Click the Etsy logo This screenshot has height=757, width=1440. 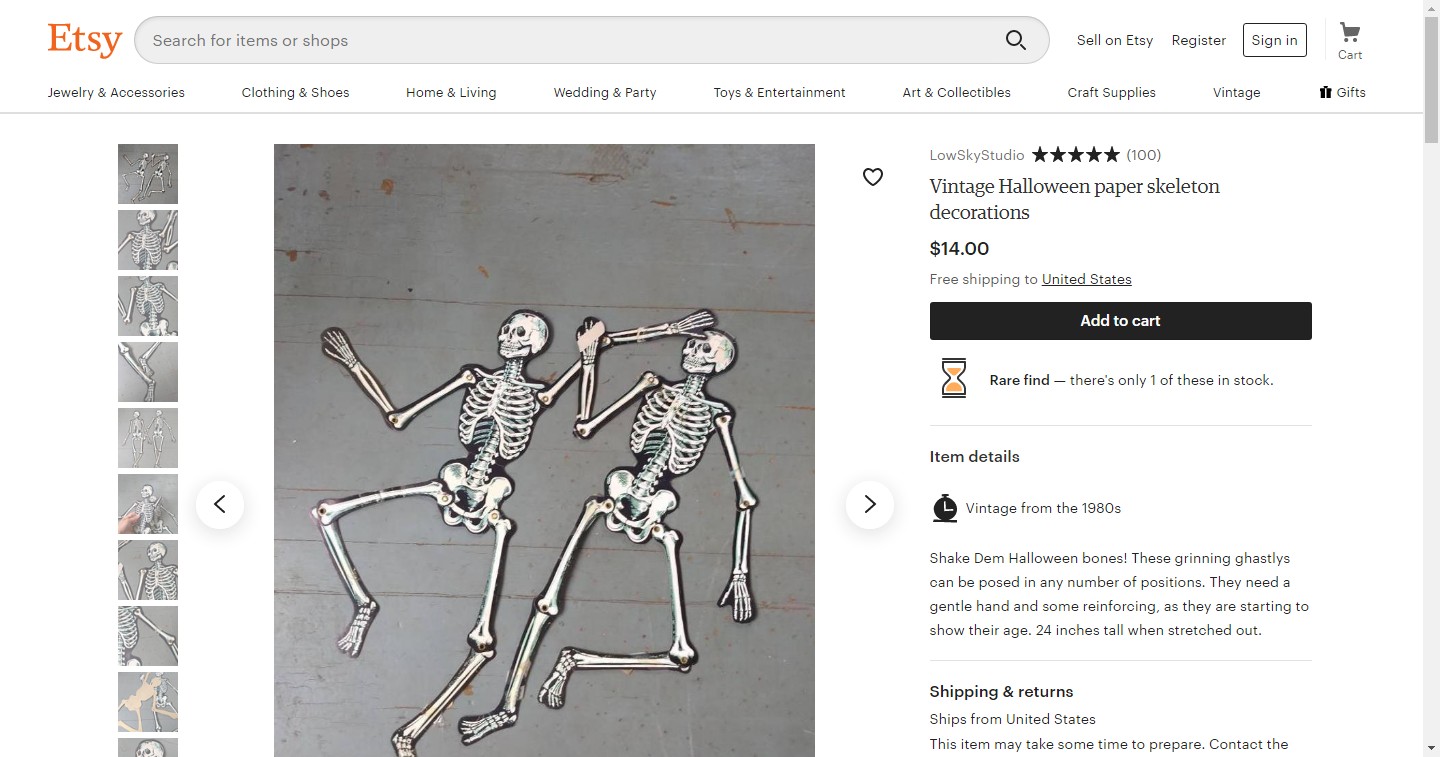point(85,40)
